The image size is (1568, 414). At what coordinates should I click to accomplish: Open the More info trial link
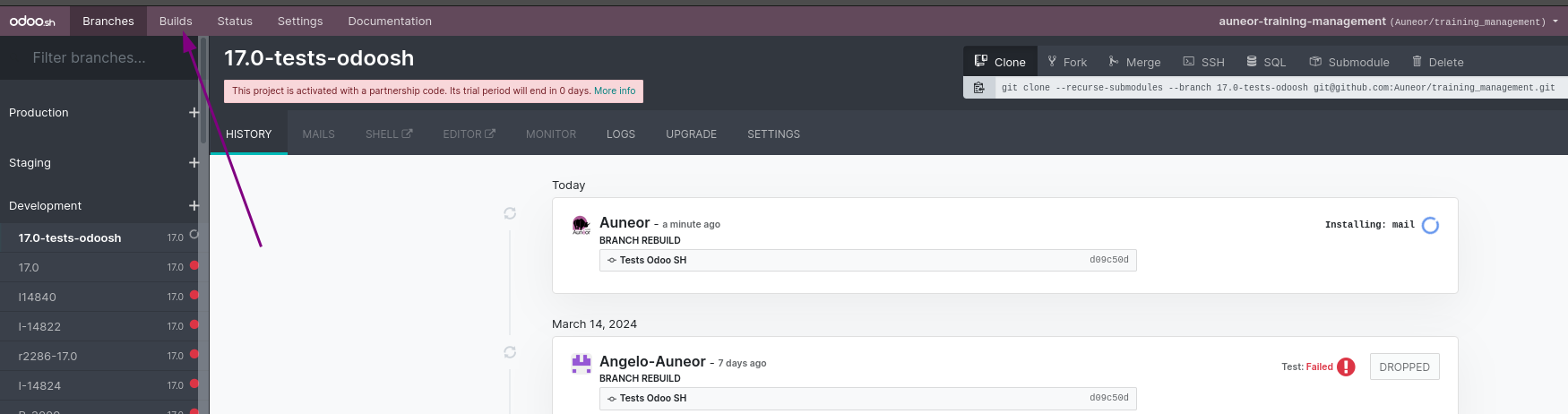pos(615,91)
